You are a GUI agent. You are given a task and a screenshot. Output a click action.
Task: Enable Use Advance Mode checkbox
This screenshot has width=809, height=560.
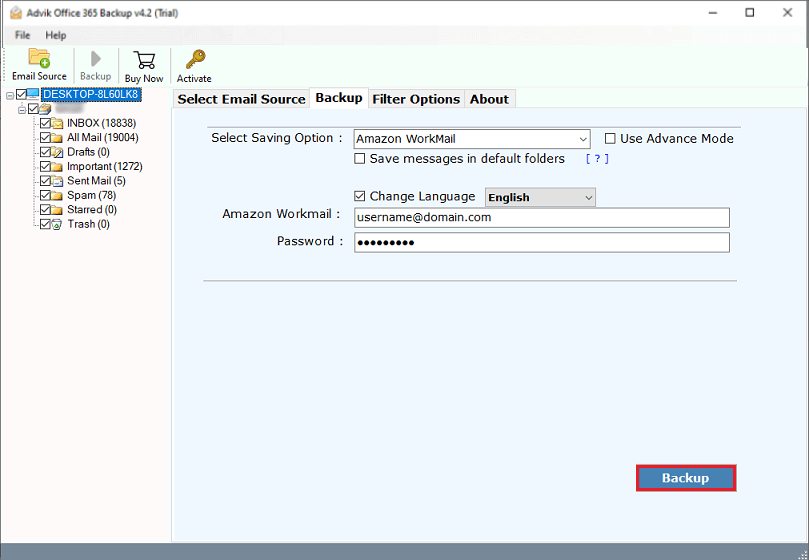610,138
